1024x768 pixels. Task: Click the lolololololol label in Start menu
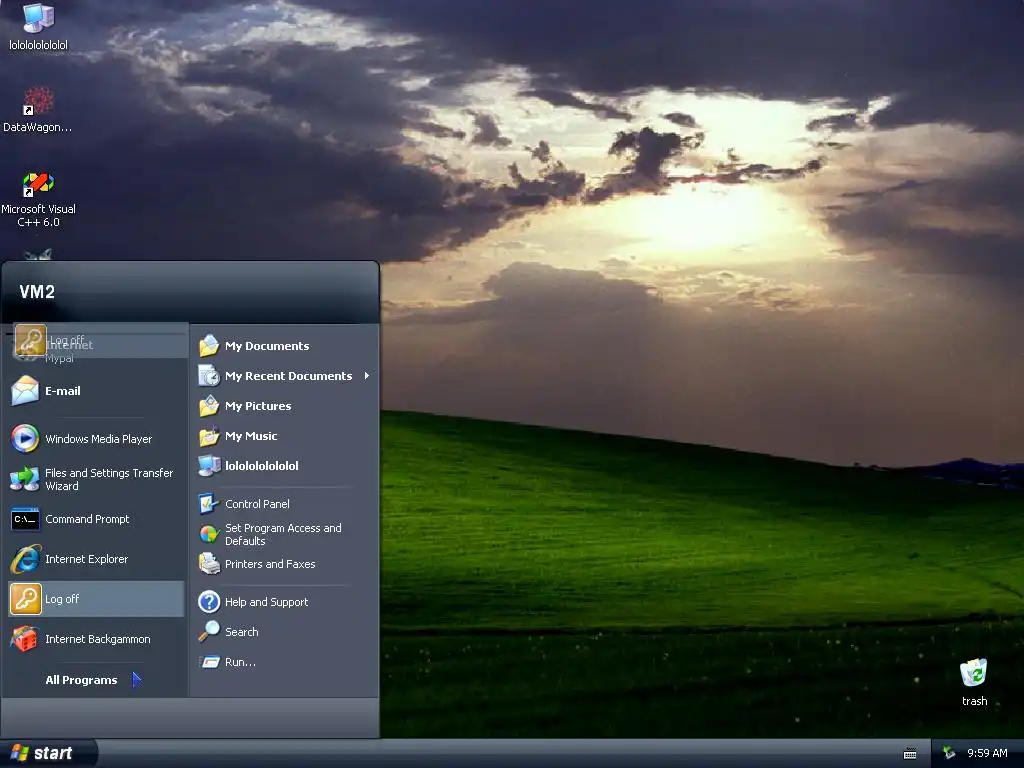(261, 466)
